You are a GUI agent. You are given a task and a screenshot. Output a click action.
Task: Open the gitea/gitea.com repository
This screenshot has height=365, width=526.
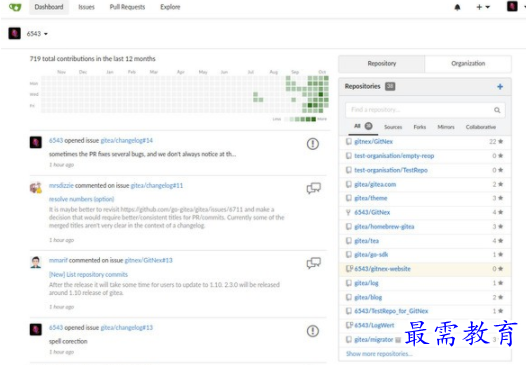375,184
